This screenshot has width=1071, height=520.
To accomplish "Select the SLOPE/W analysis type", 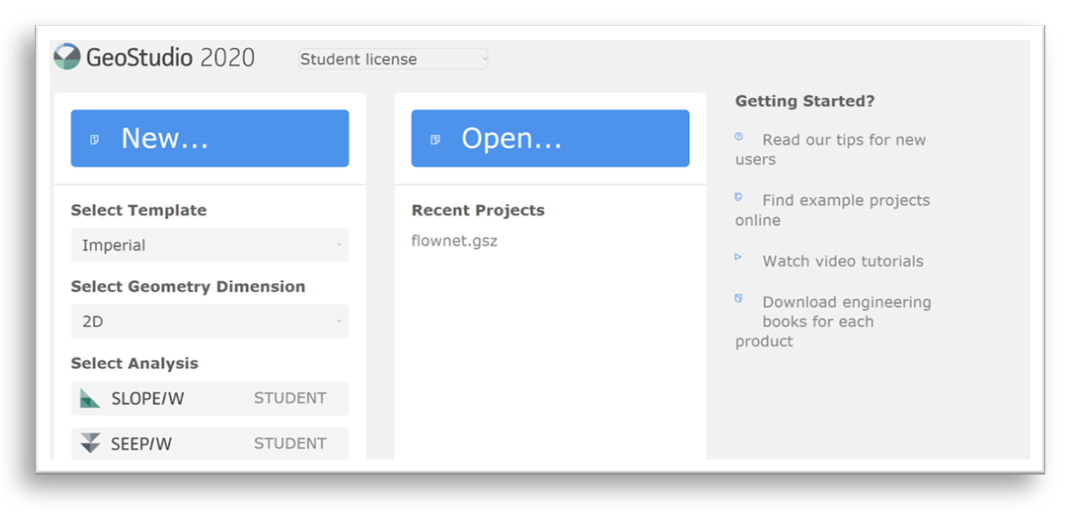I will (x=148, y=399).
